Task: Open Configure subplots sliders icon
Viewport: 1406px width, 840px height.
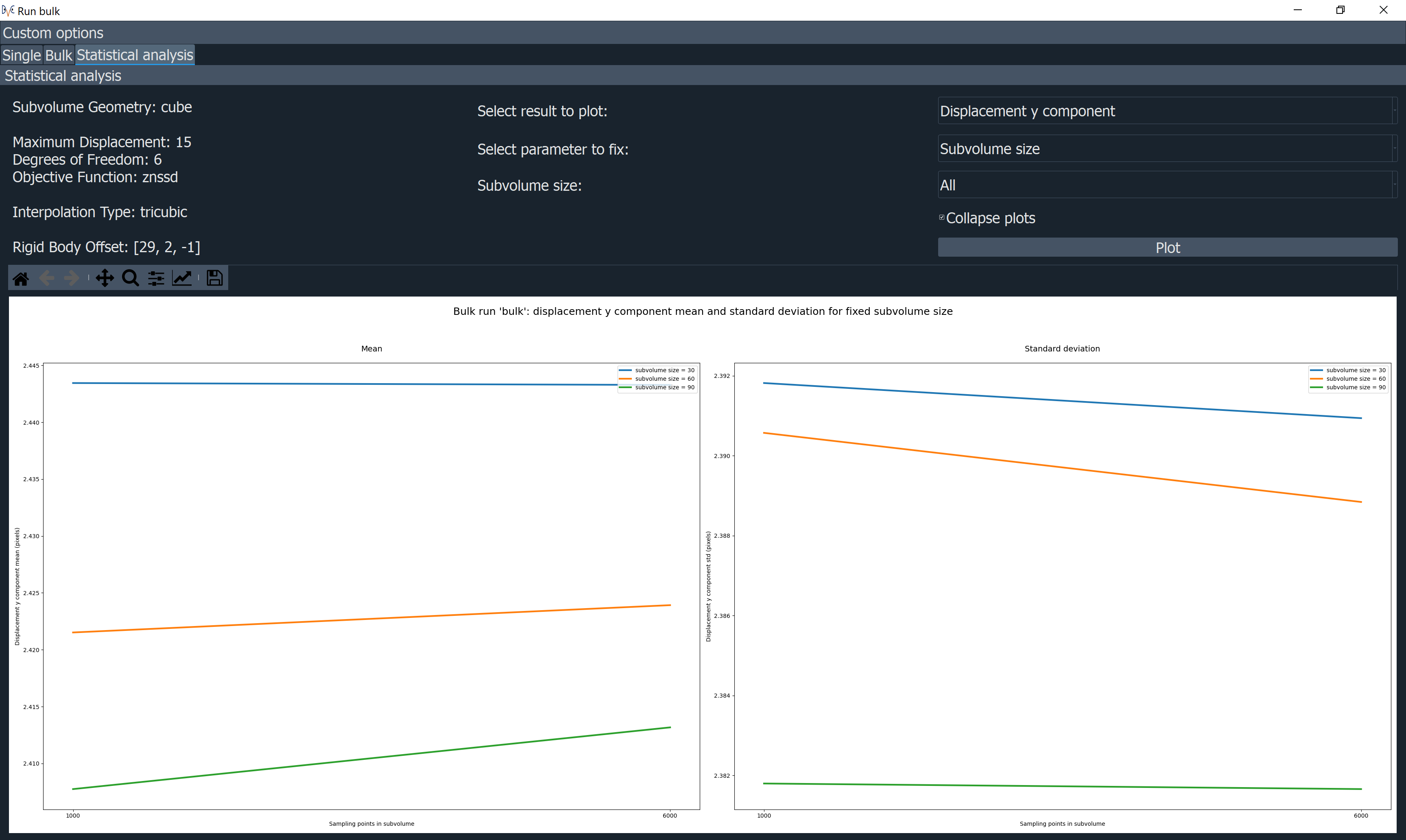Action: click(x=156, y=278)
